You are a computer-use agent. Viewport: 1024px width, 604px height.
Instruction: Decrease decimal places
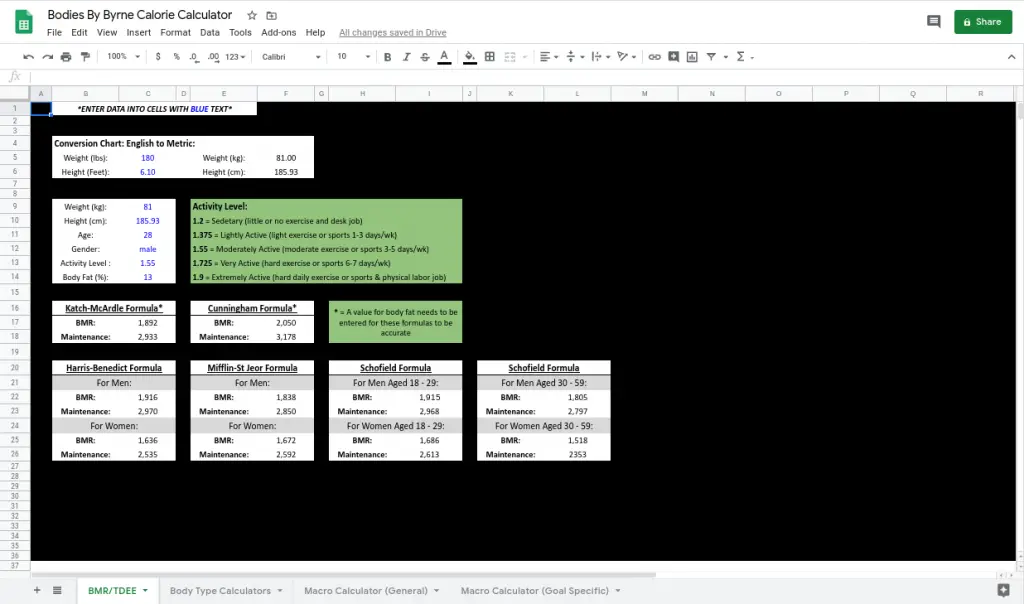194,57
